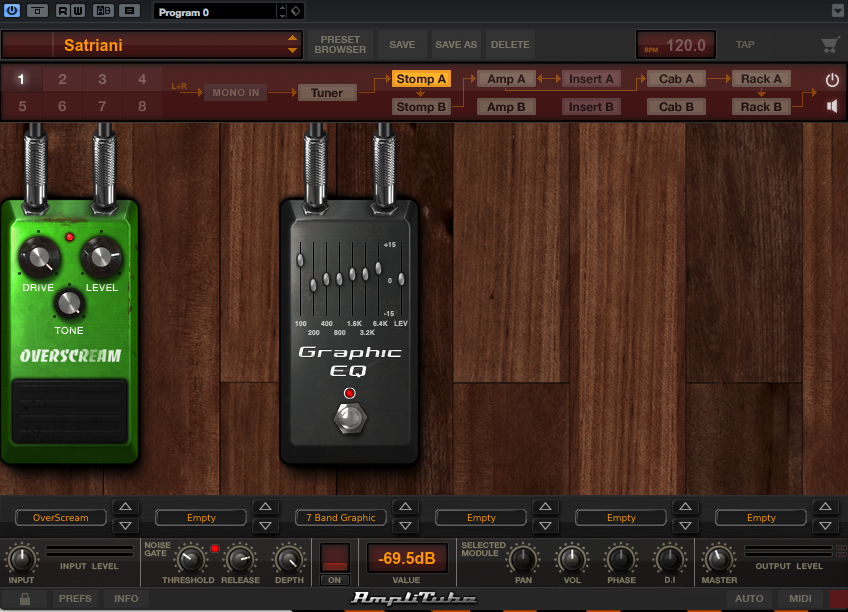Click the INFO button
Image resolution: width=848 pixels, height=612 pixels.
point(126,598)
